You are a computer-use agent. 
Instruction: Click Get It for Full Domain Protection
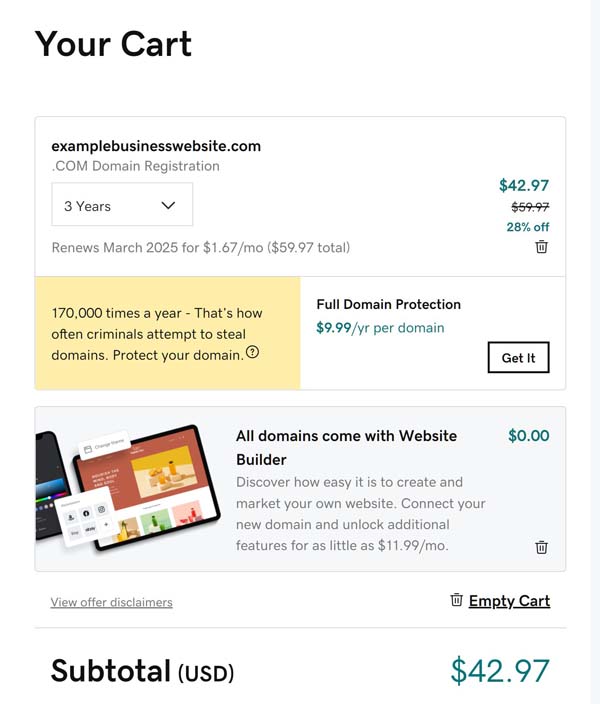(x=518, y=357)
